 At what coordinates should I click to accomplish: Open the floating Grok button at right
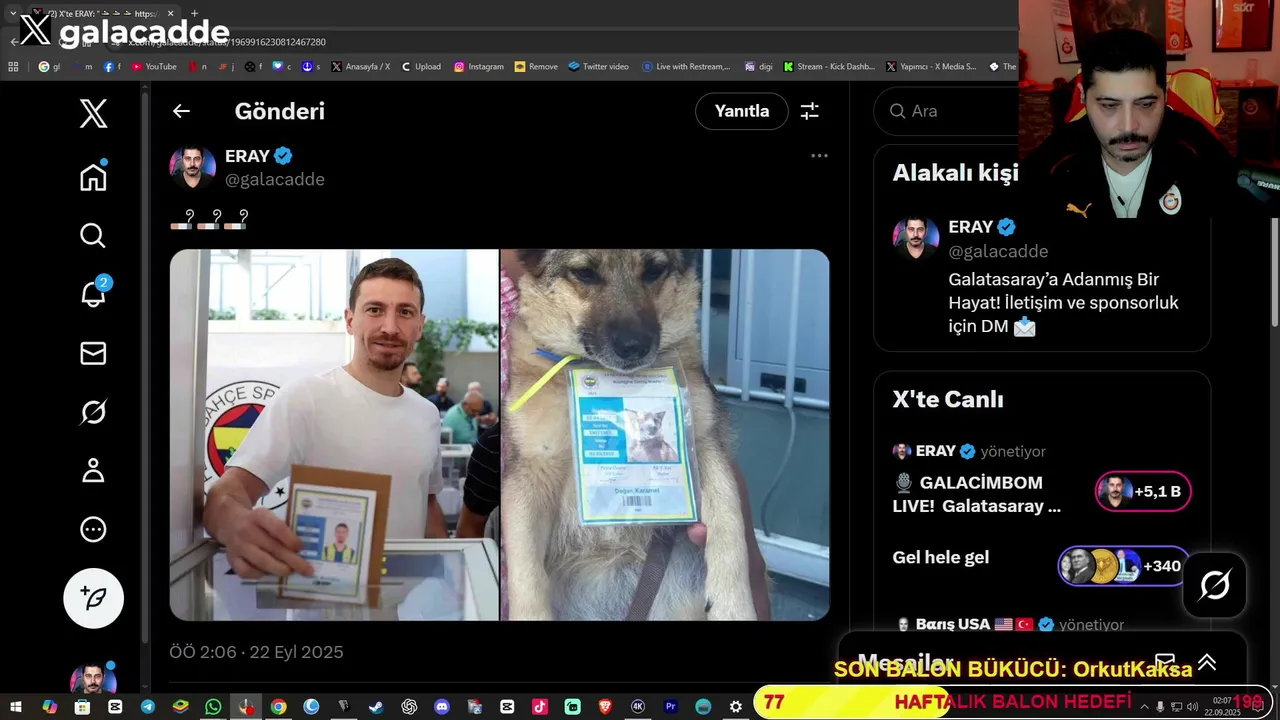point(1214,585)
